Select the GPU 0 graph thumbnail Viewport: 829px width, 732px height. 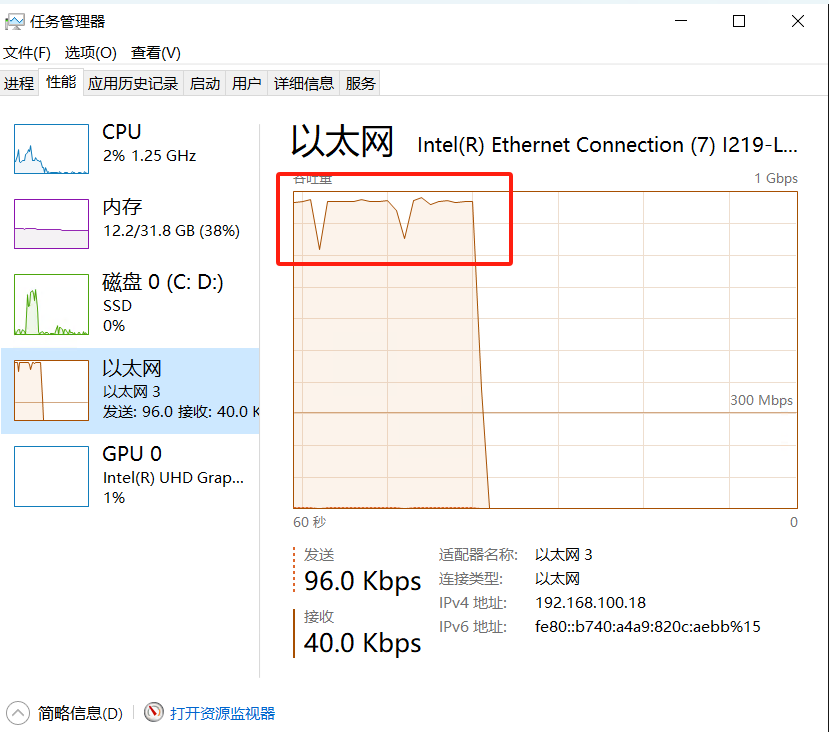point(50,476)
